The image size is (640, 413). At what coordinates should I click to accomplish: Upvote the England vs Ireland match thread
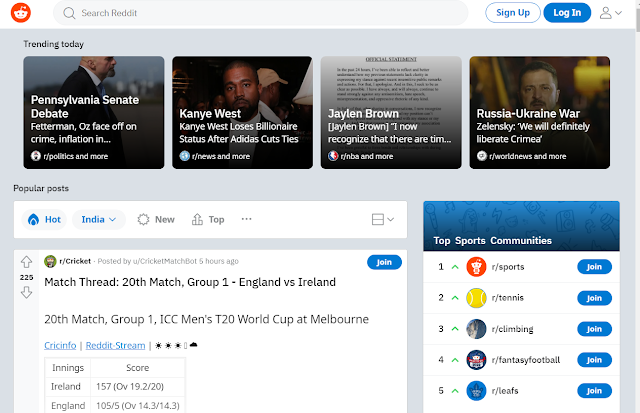pyautogui.click(x=27, y=262)
